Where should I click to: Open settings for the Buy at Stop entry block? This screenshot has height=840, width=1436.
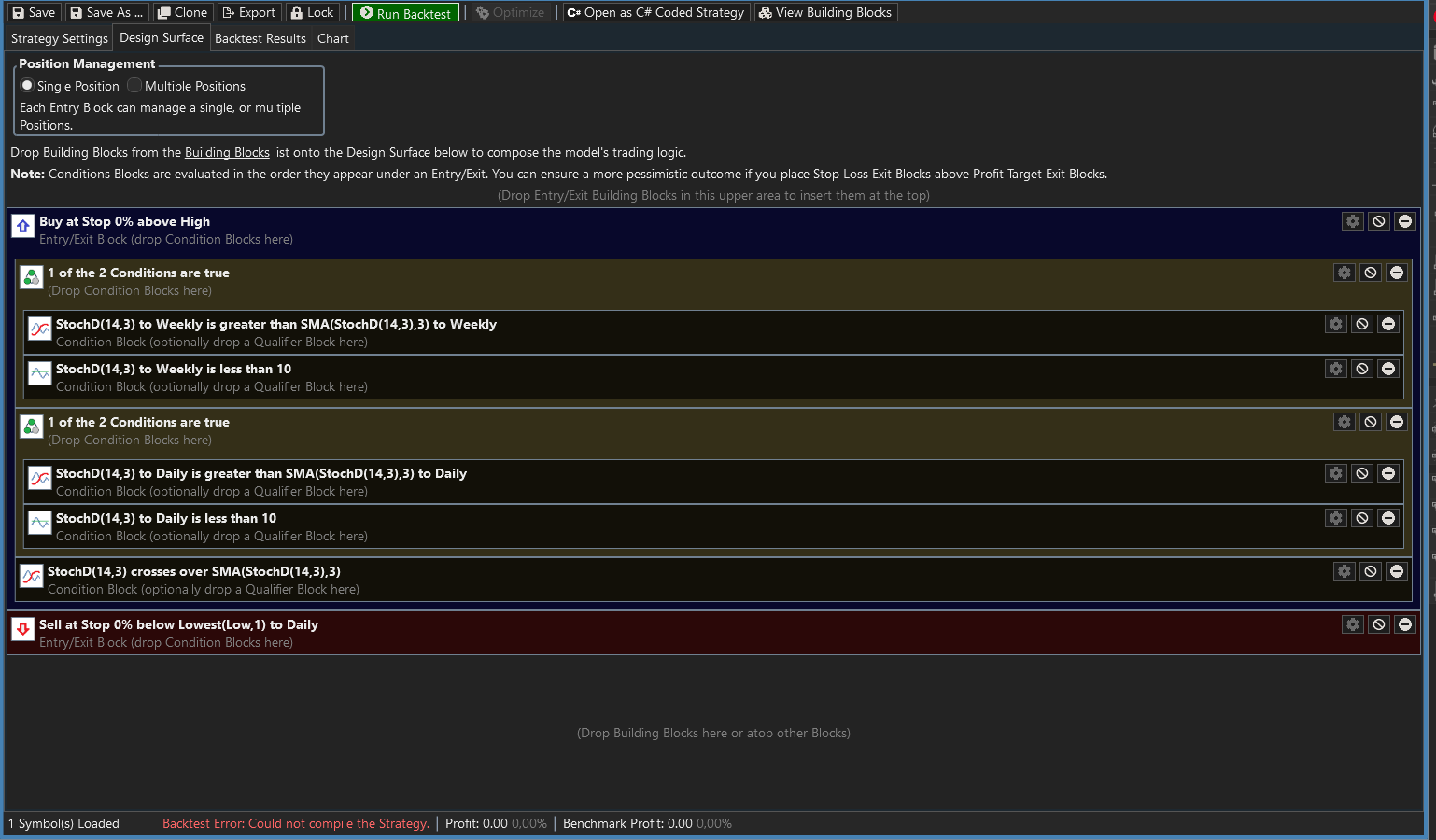tap(1352, 221)
